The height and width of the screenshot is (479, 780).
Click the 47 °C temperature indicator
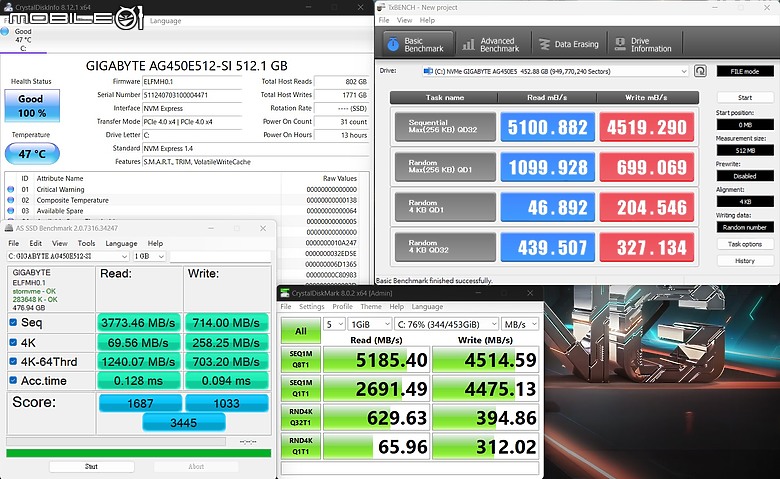(x=32, y=154)
